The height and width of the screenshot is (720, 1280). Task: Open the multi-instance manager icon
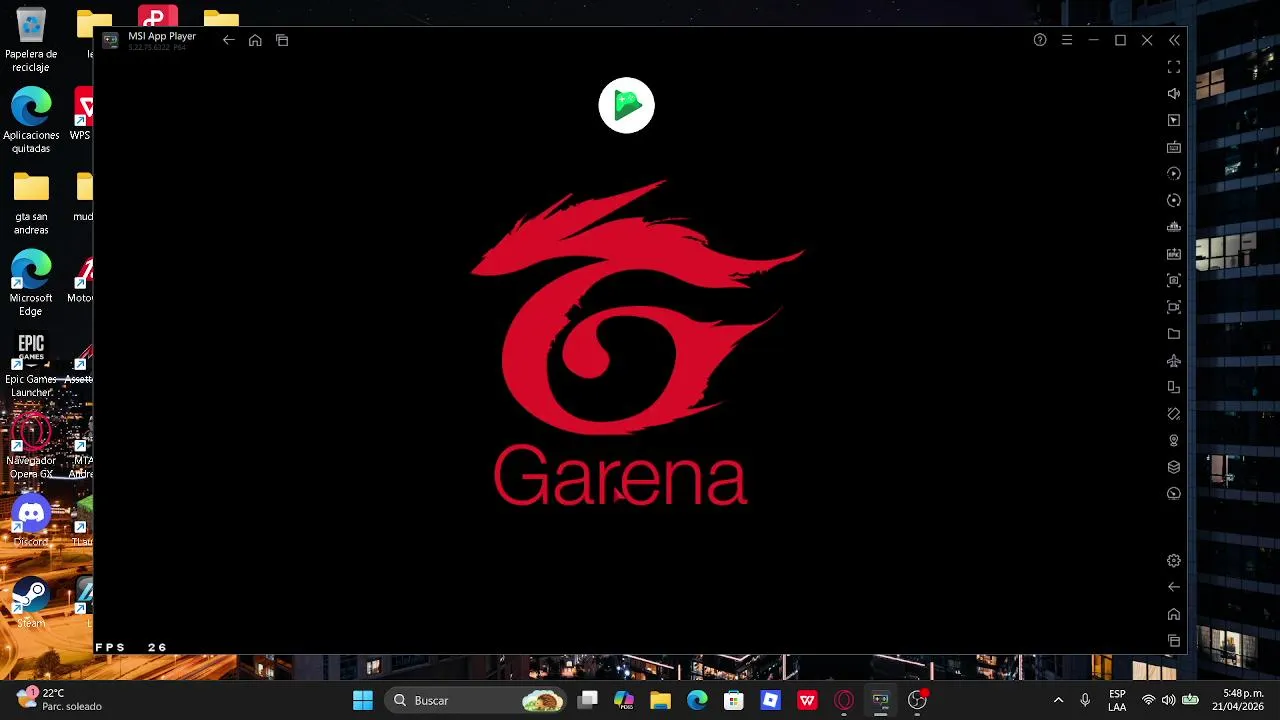pyautogui.click(x=1174, y=227)
